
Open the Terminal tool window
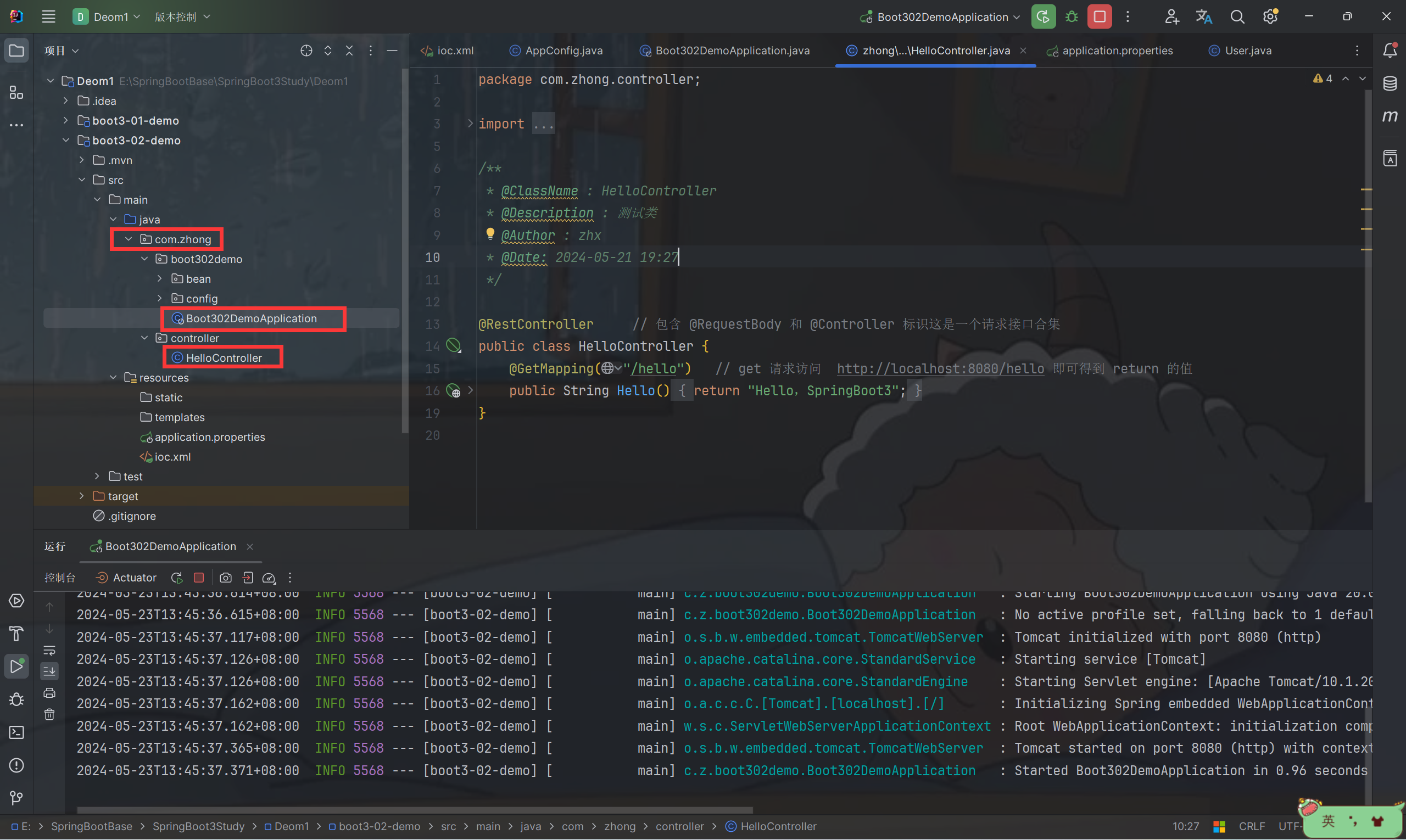coord(16,732)
